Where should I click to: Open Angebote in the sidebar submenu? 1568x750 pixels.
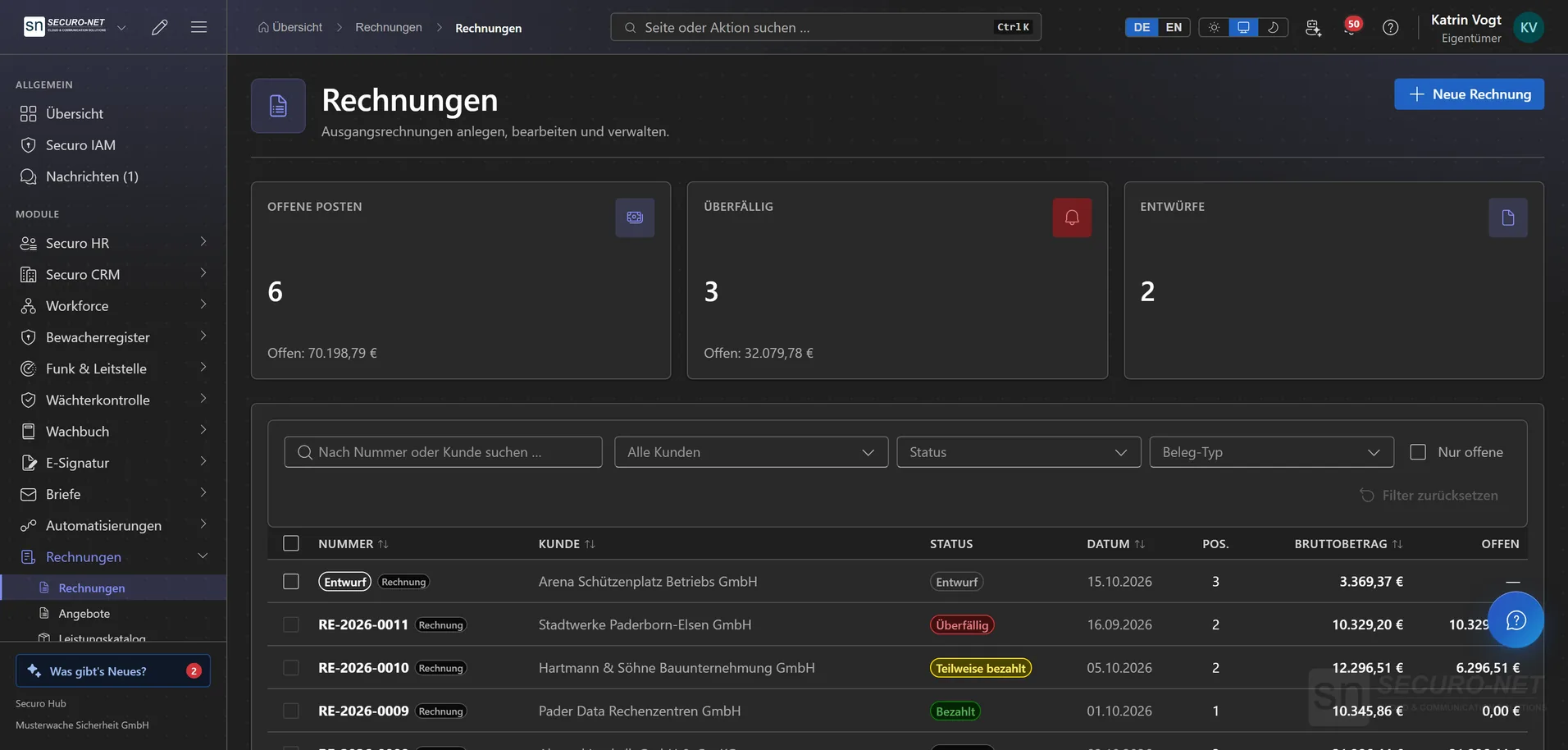pyautogui.click(x=84, y=613)
